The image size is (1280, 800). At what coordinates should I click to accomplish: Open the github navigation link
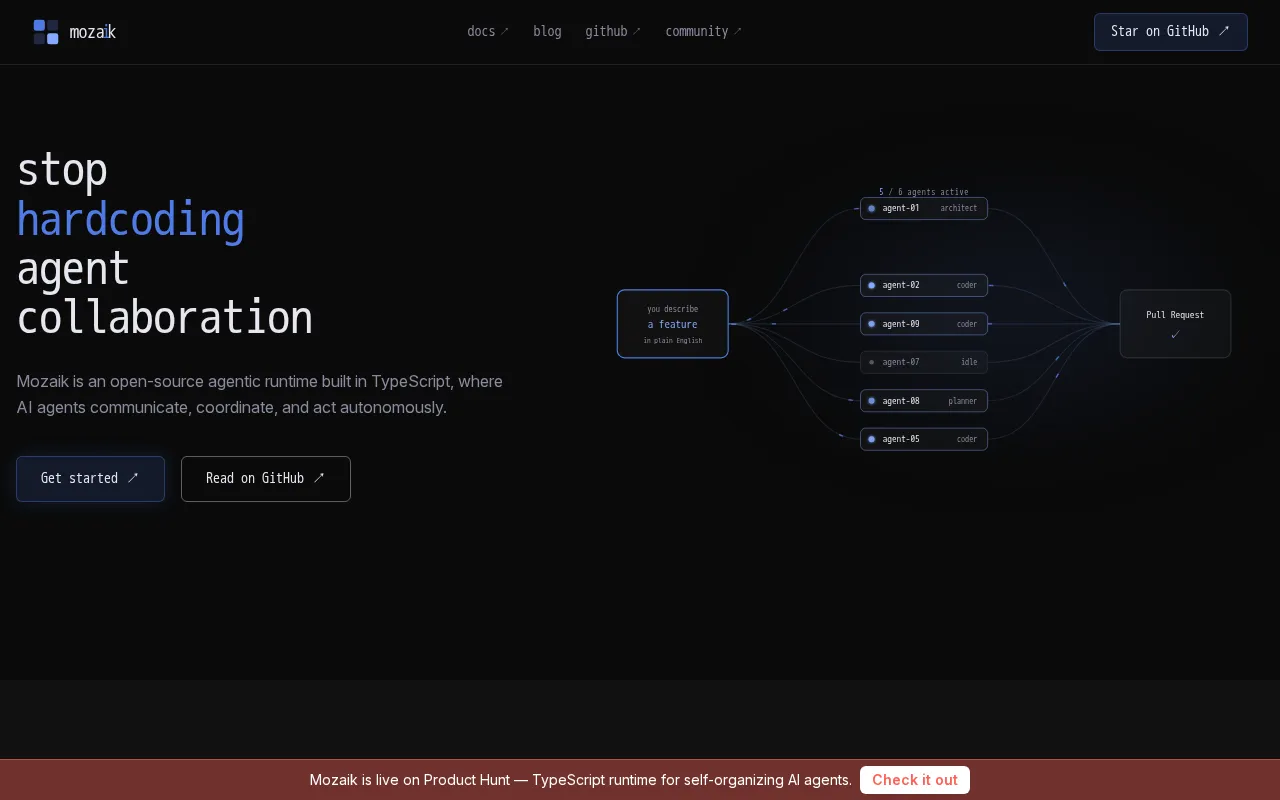click(613, 31)
